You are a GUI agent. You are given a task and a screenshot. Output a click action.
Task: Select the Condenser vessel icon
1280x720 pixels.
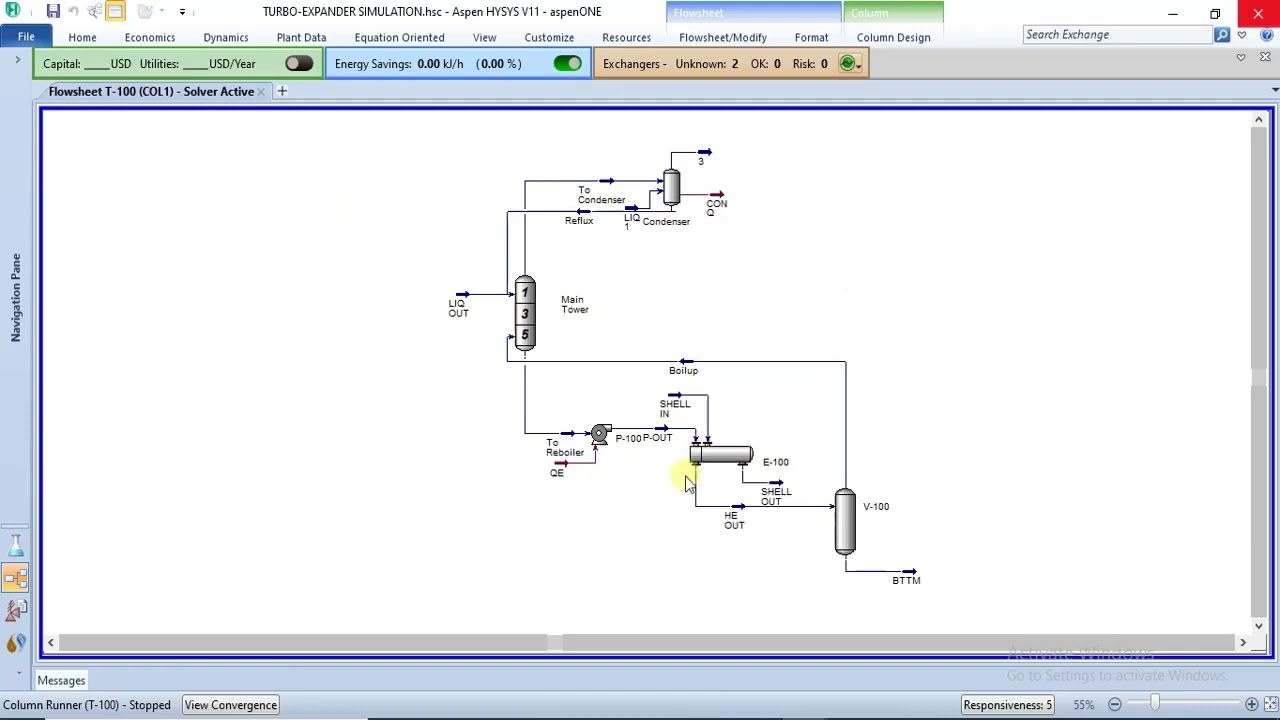(671, 187)
